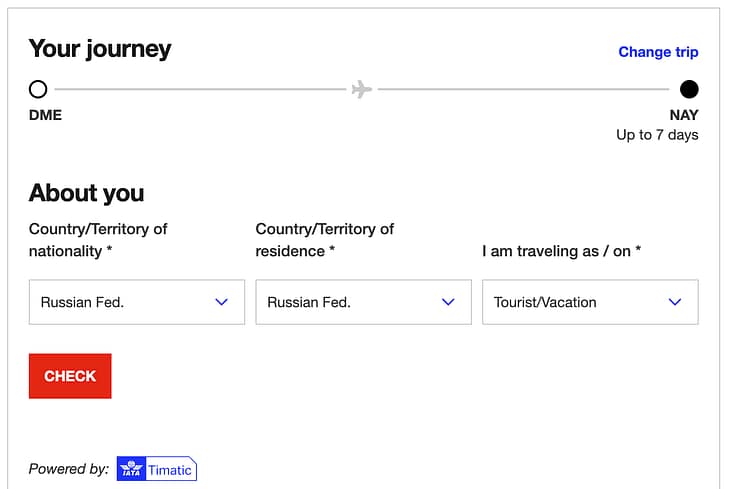Select the NAY airport code label
730x489 pixels.
click(684, 115)
